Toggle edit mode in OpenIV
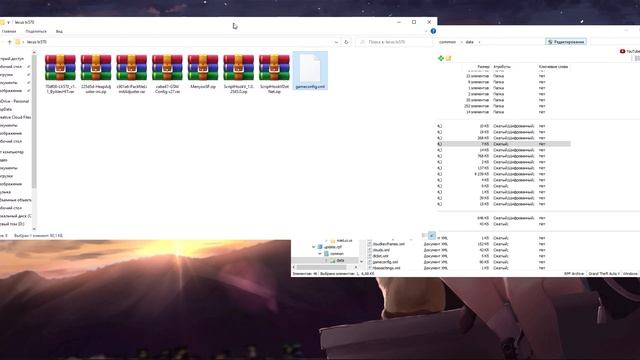 (566, 42)
